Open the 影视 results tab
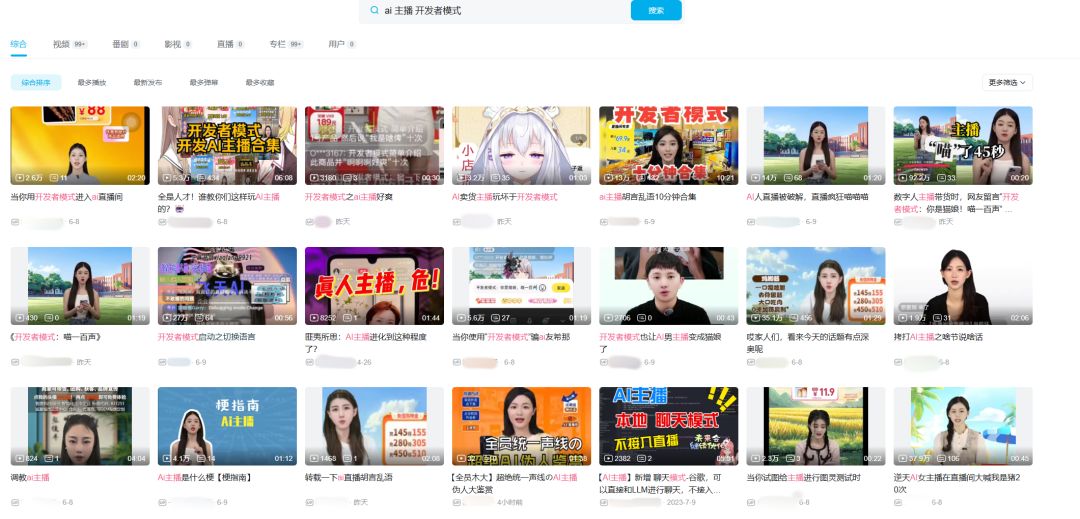1080x519 pixels. (x=178, y=44)
